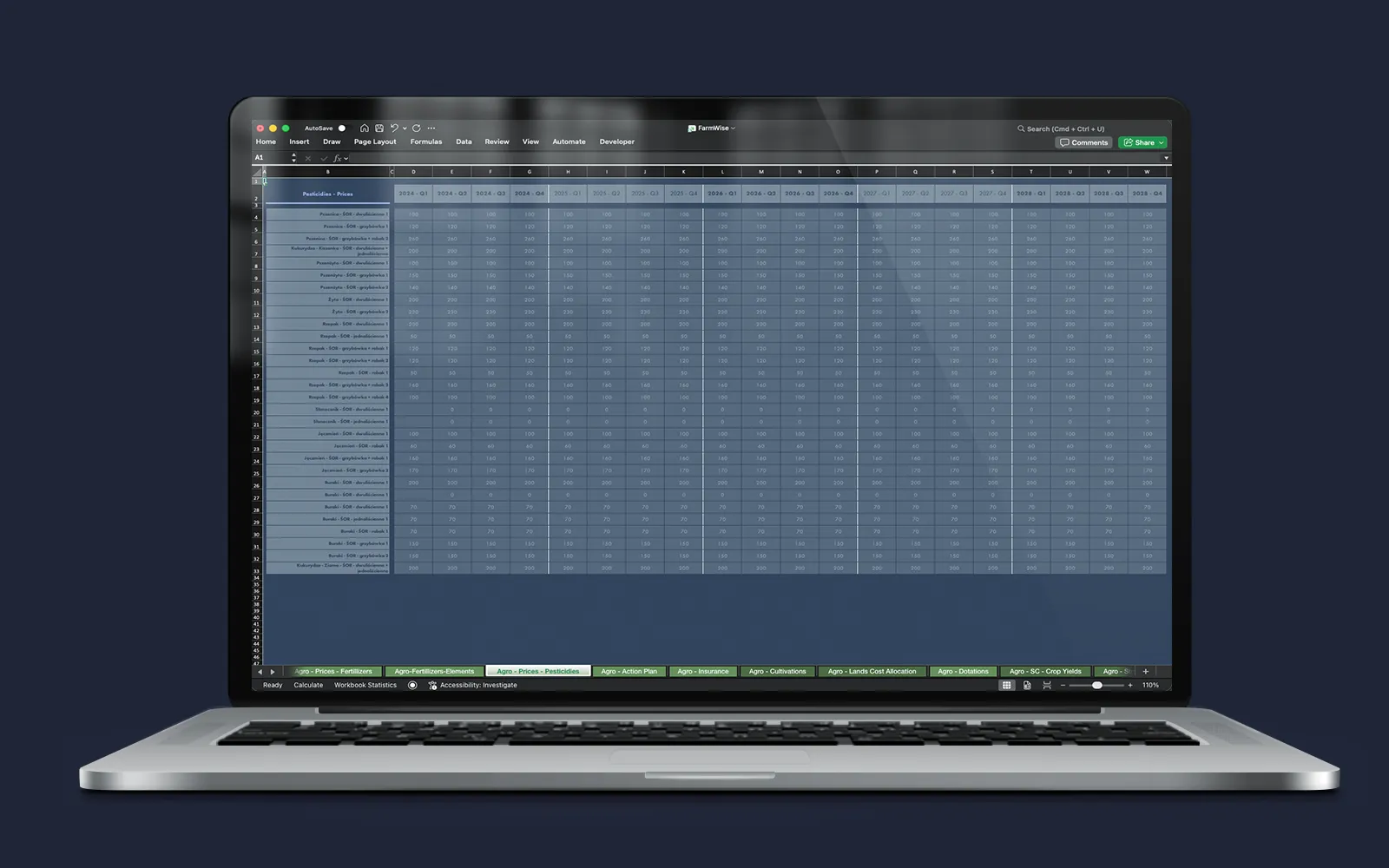Click the next sheet tab arrow
The width and height of the screenshot is (1389, 868).
[x=273, y=672]
